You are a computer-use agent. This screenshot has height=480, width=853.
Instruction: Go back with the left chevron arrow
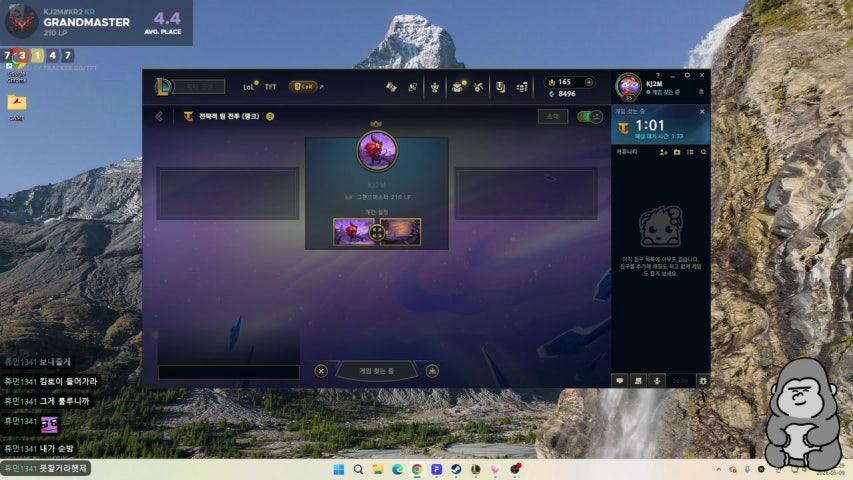click(159, 116)
